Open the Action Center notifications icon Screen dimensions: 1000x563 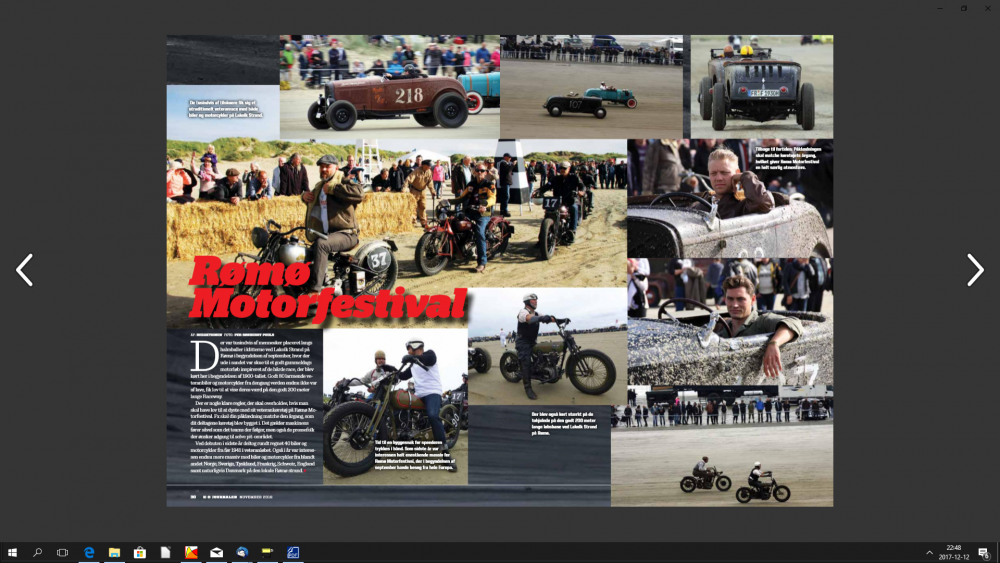pyautogui.click(x=984, y=553)
